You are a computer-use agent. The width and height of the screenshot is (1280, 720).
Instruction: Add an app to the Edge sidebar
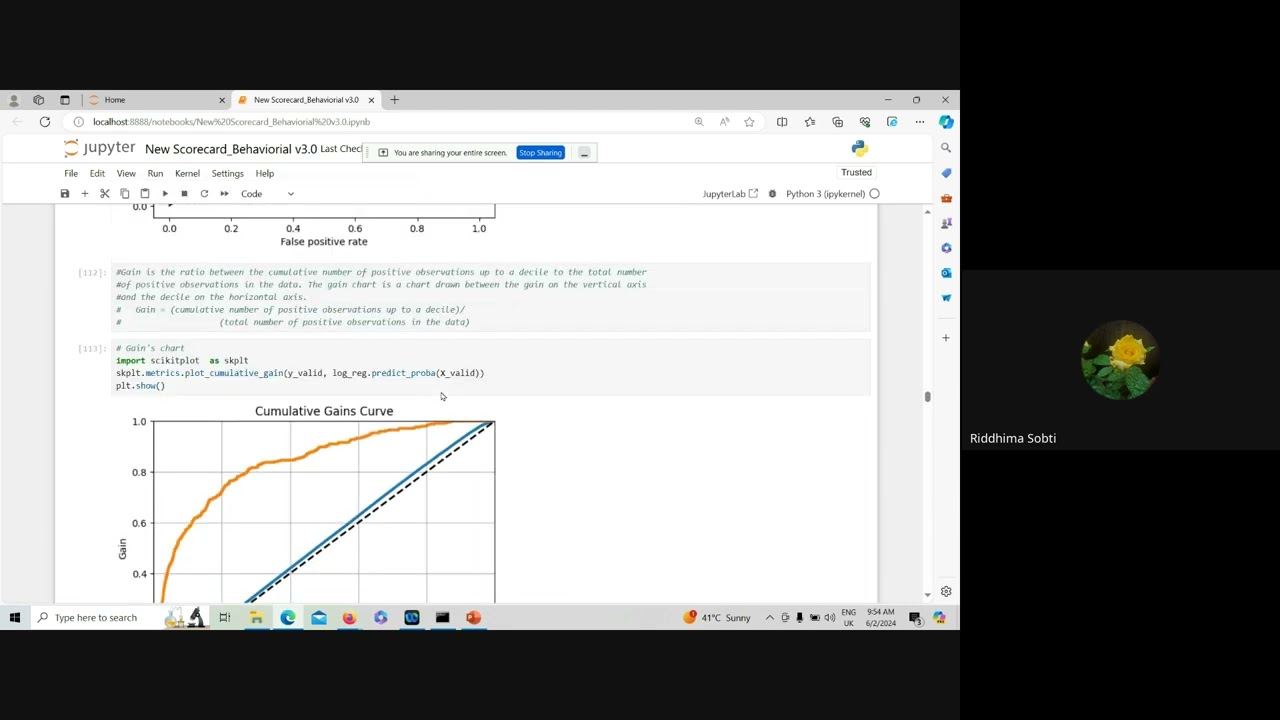click(946, 338)
